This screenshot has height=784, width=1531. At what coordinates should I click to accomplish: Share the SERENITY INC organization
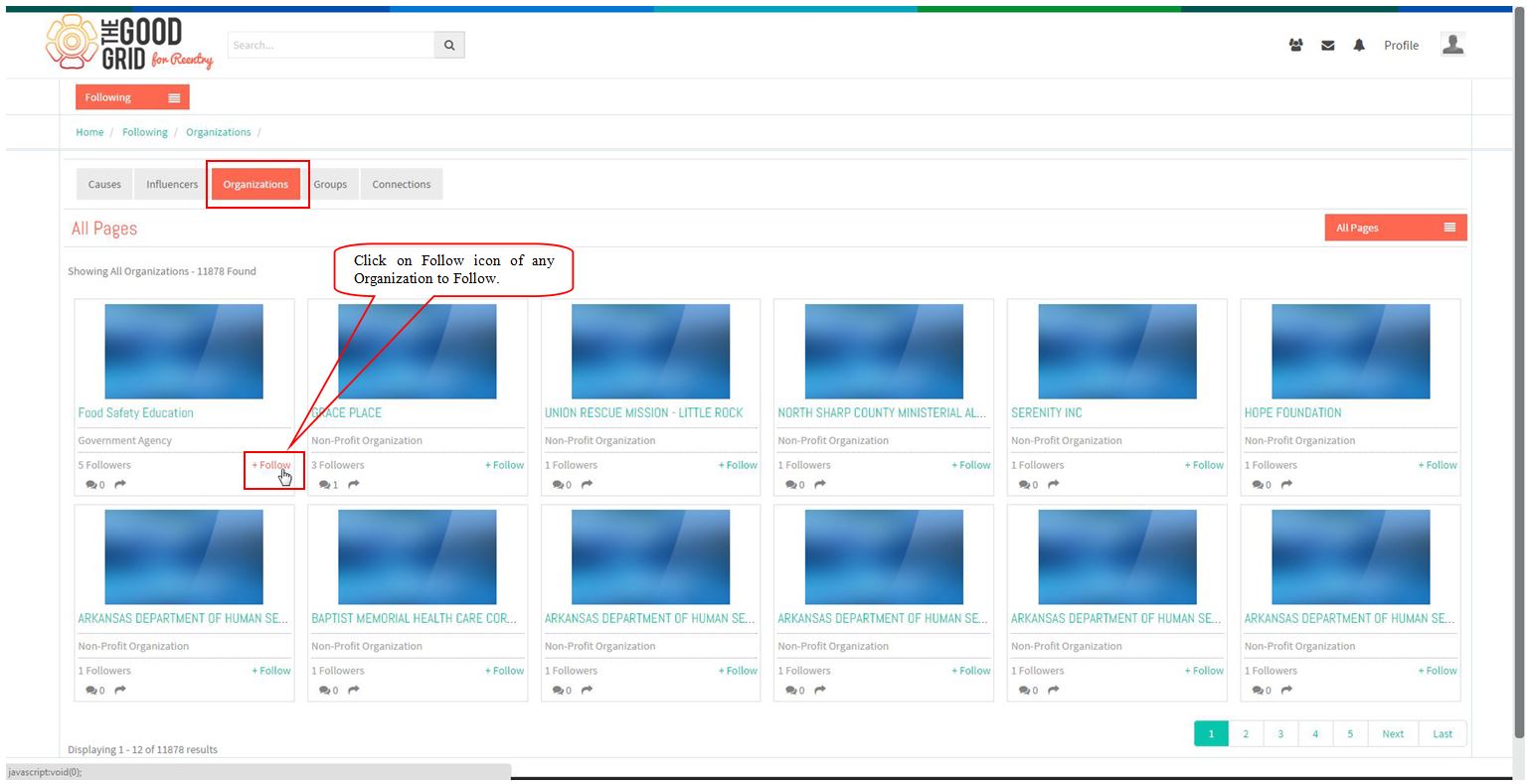pyautogui.click(x=1053, y=484)
